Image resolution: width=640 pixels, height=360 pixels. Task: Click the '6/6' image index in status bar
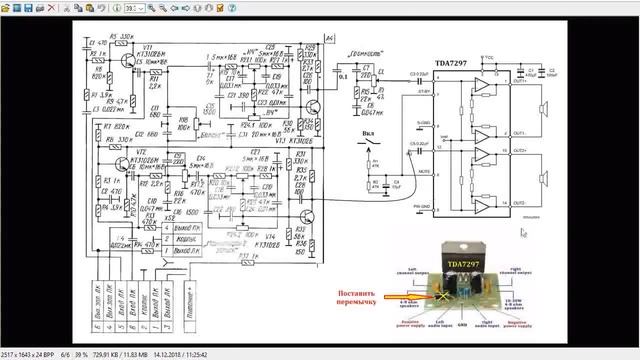coord(65,355)
